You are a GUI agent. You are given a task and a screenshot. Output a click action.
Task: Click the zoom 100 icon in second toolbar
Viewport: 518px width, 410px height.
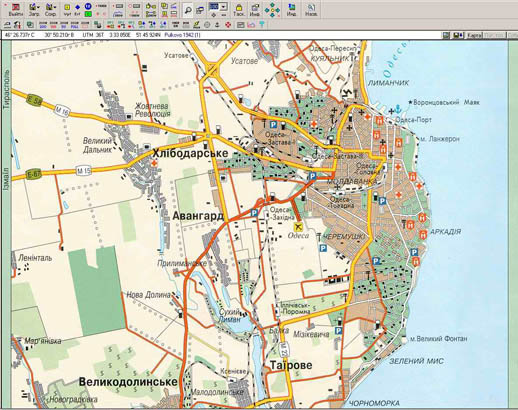[53, 25]
